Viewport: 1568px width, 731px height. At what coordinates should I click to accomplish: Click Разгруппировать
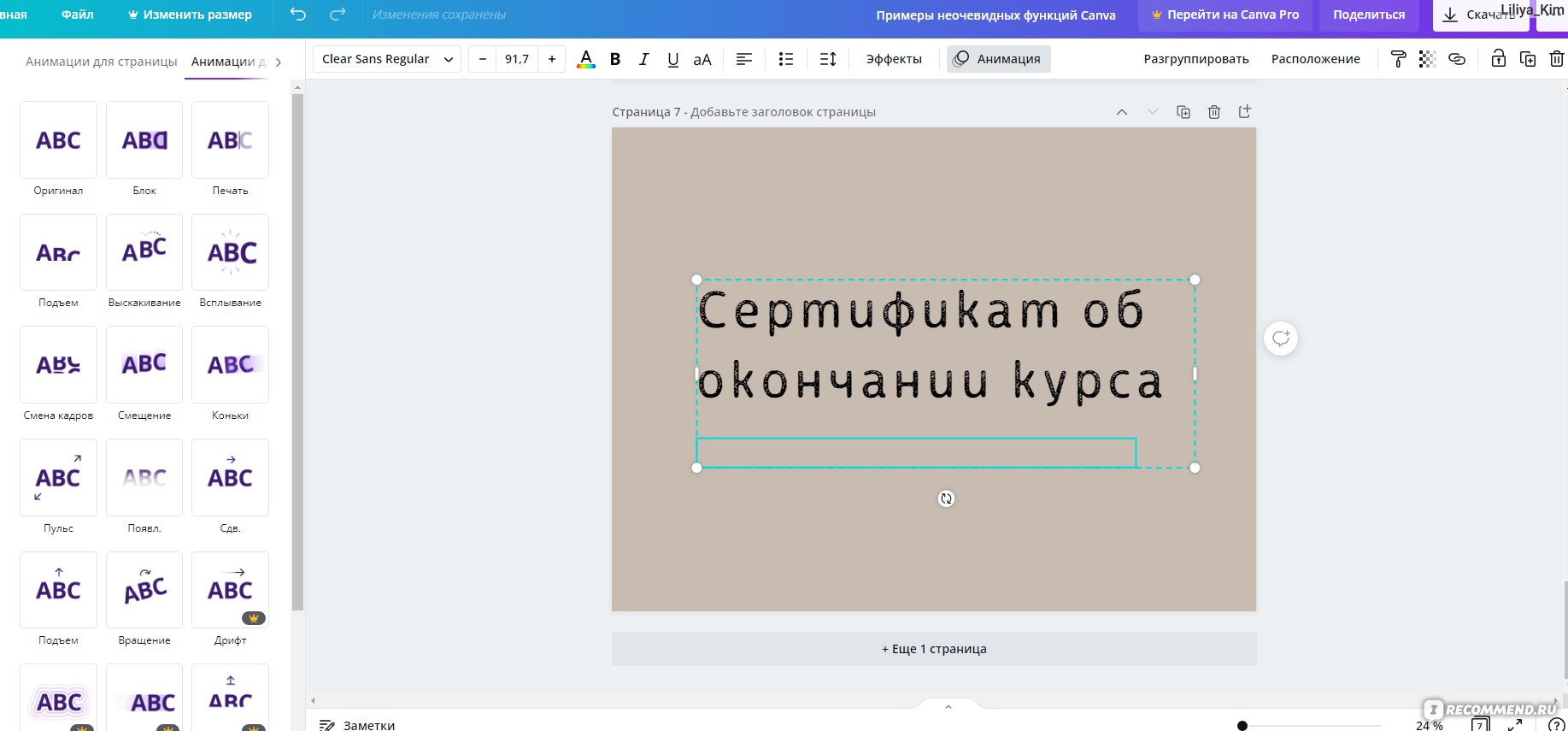1196,59
